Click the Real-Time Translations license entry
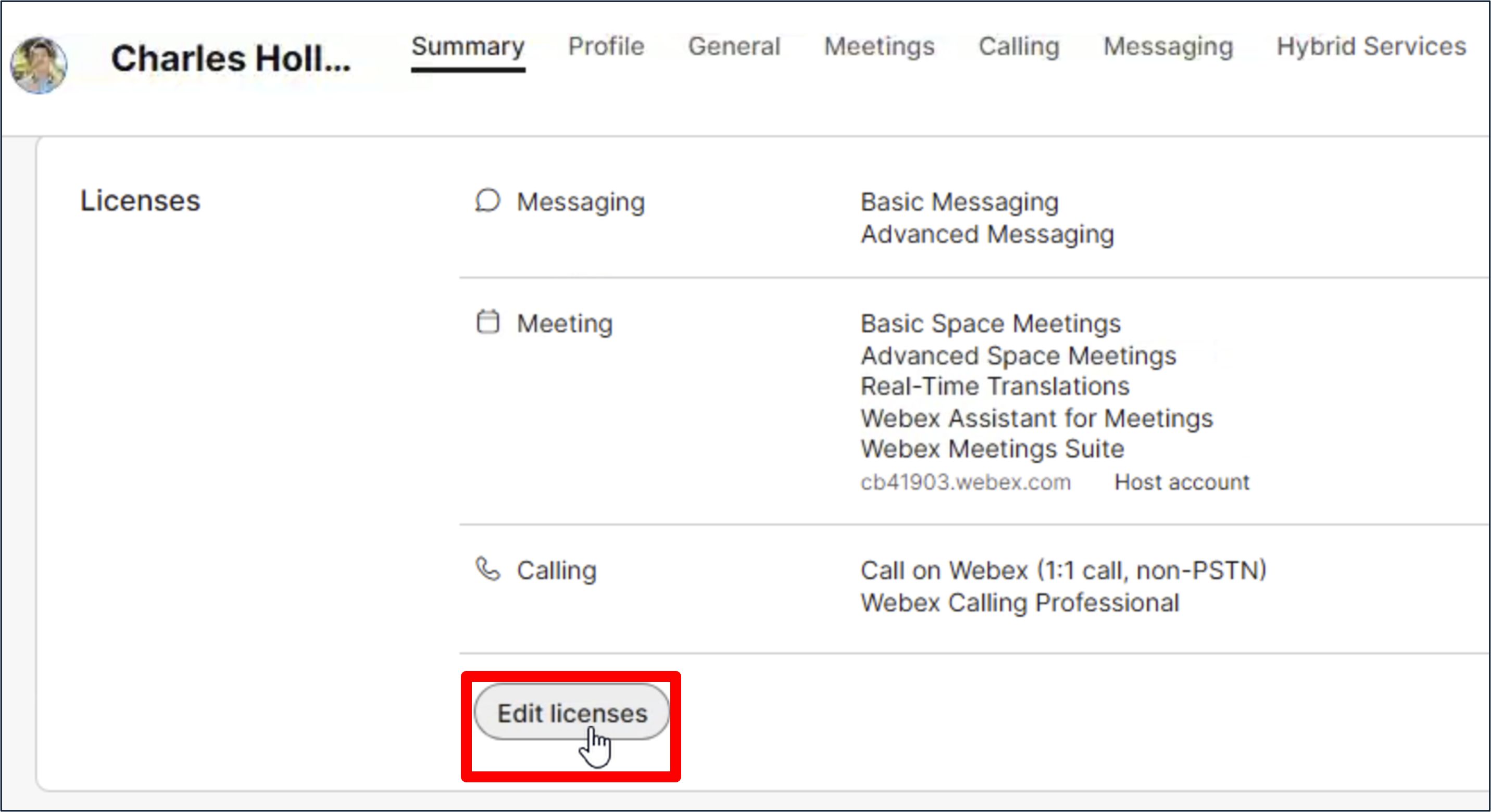1491x812 pixels. point(994,386)
